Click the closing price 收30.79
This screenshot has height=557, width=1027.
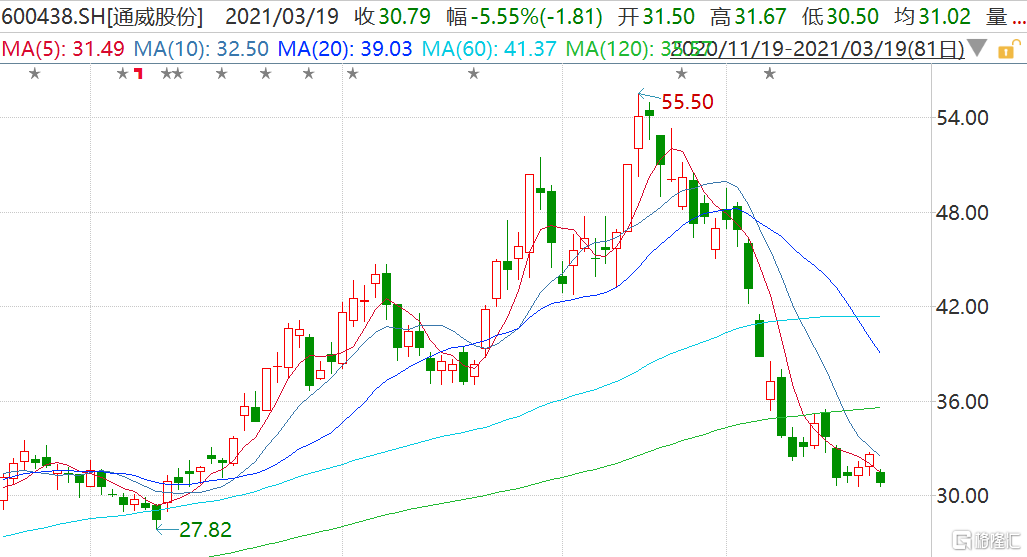392,16
